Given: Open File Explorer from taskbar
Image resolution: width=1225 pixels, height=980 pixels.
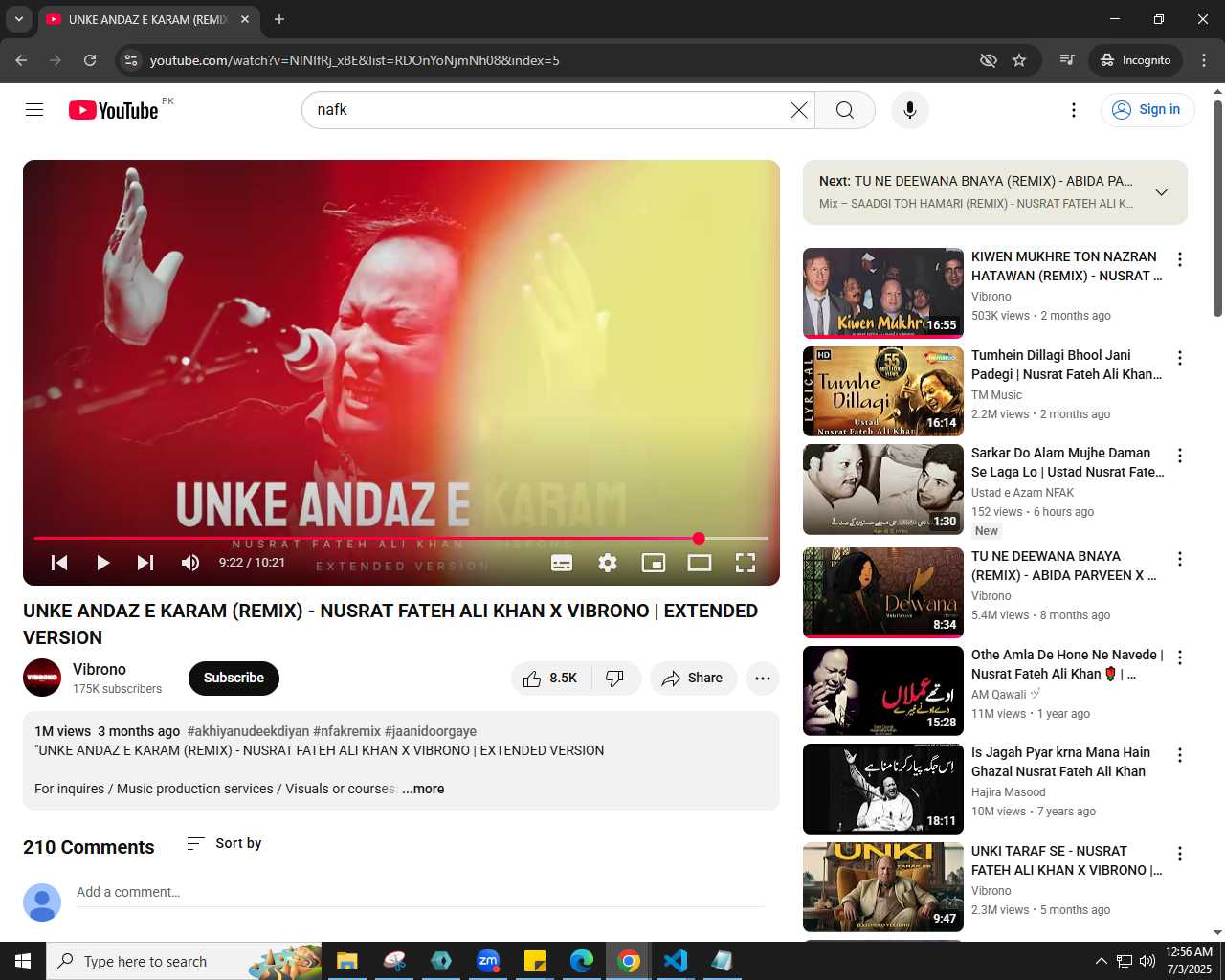Looking at the screenshot, I should 347,961.
